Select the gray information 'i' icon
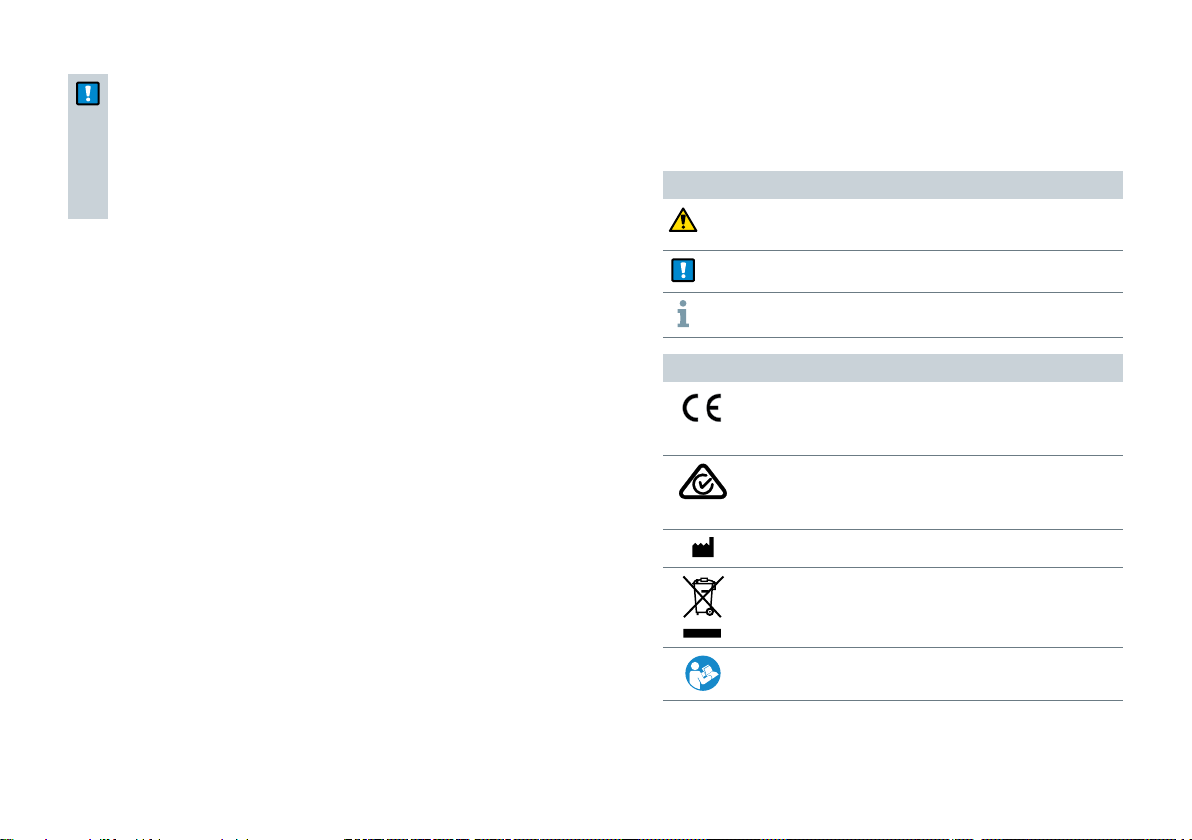 pos(683,314)
